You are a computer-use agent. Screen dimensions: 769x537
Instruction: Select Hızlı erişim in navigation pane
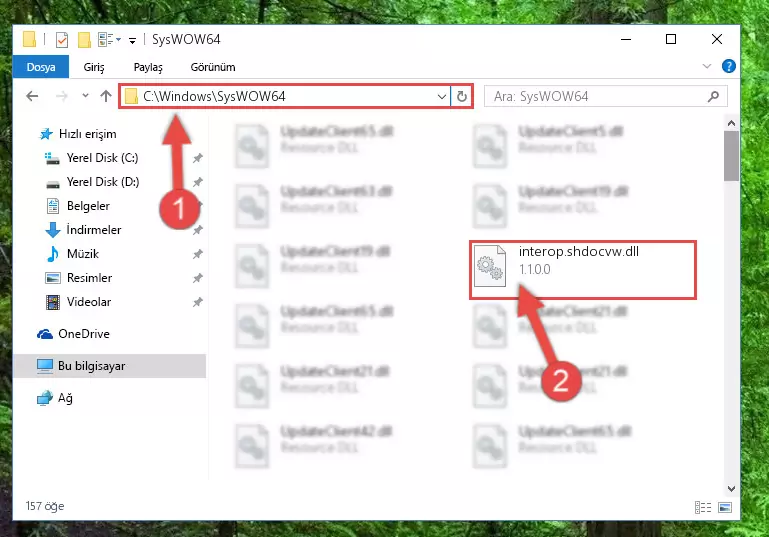point(87,134)
